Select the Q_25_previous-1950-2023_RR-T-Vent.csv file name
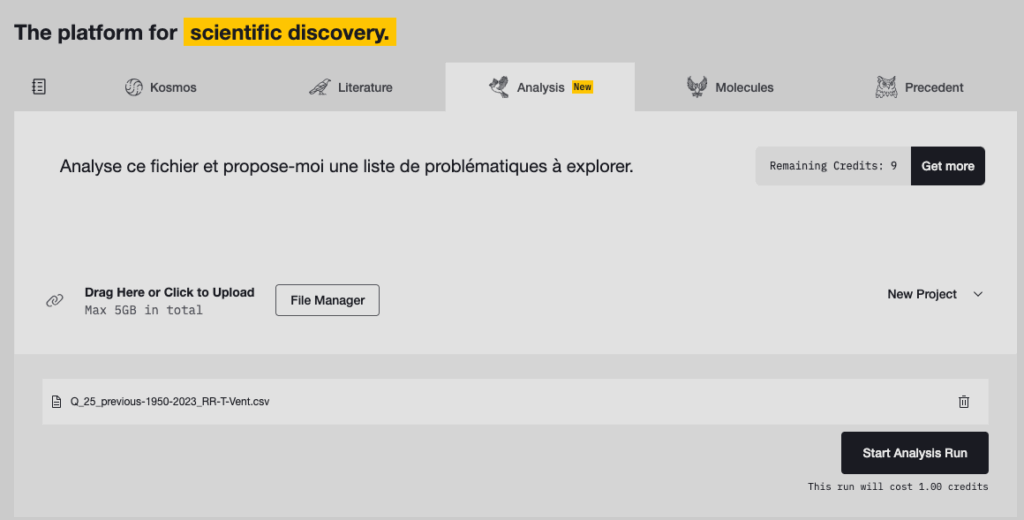 click(x=170, y=402)
